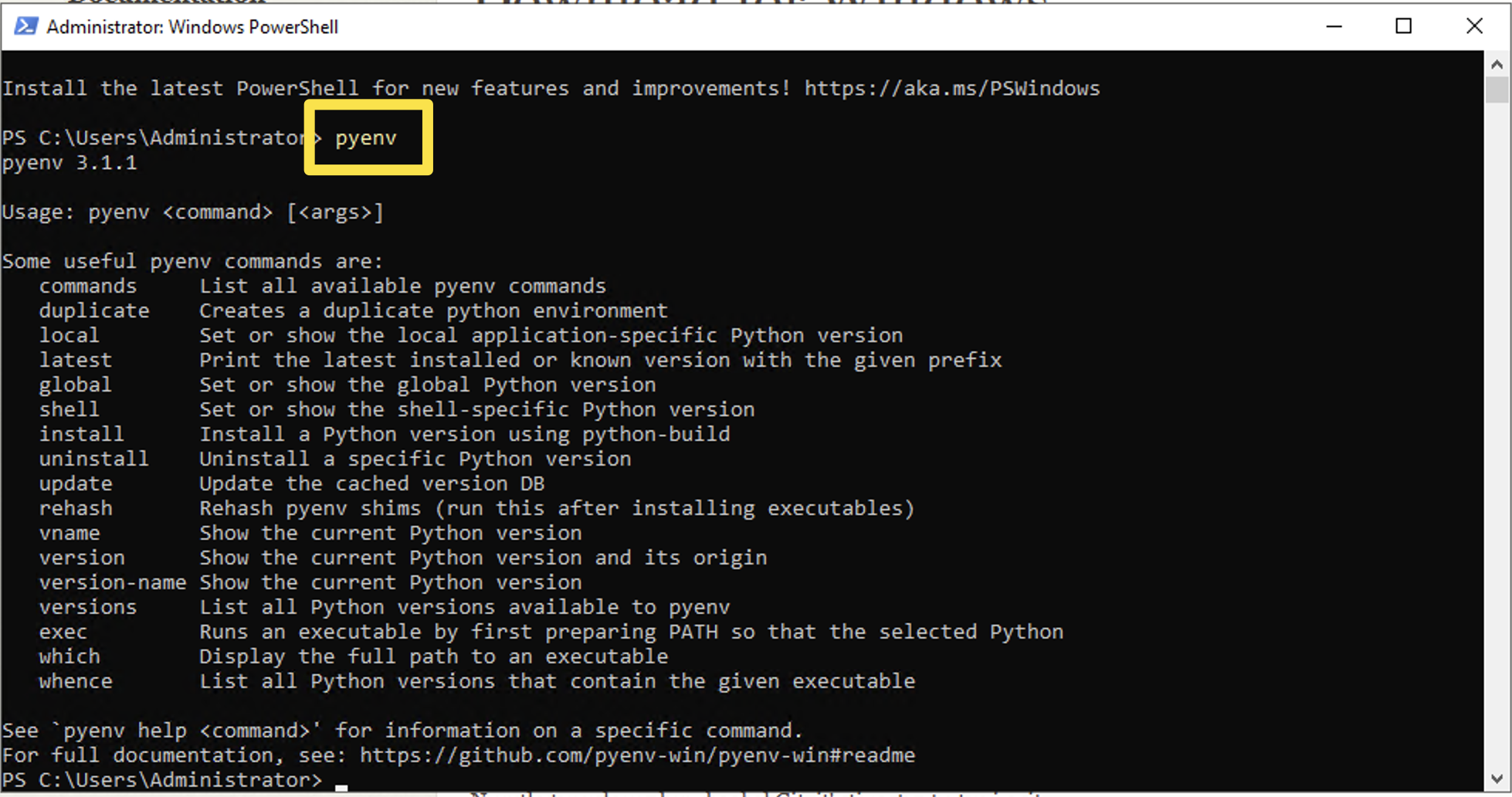Image resolution: width=1512 pixels, height=797 pixels.
Task: Click the 'Administrator: Windows PowerShell' title text
Action: 192,27
